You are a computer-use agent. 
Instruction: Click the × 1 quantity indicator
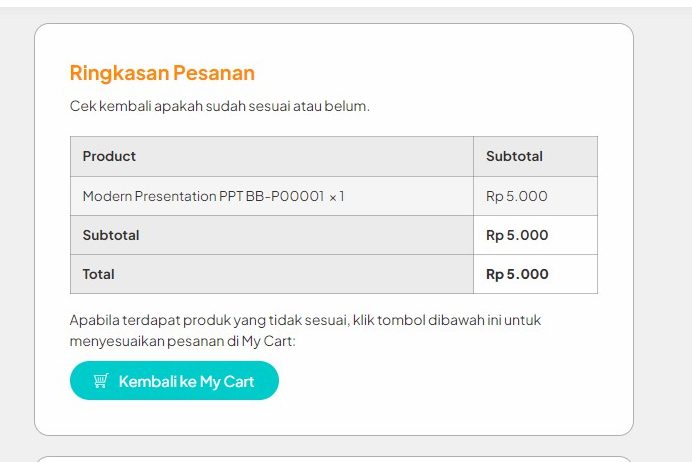[336, 196]
